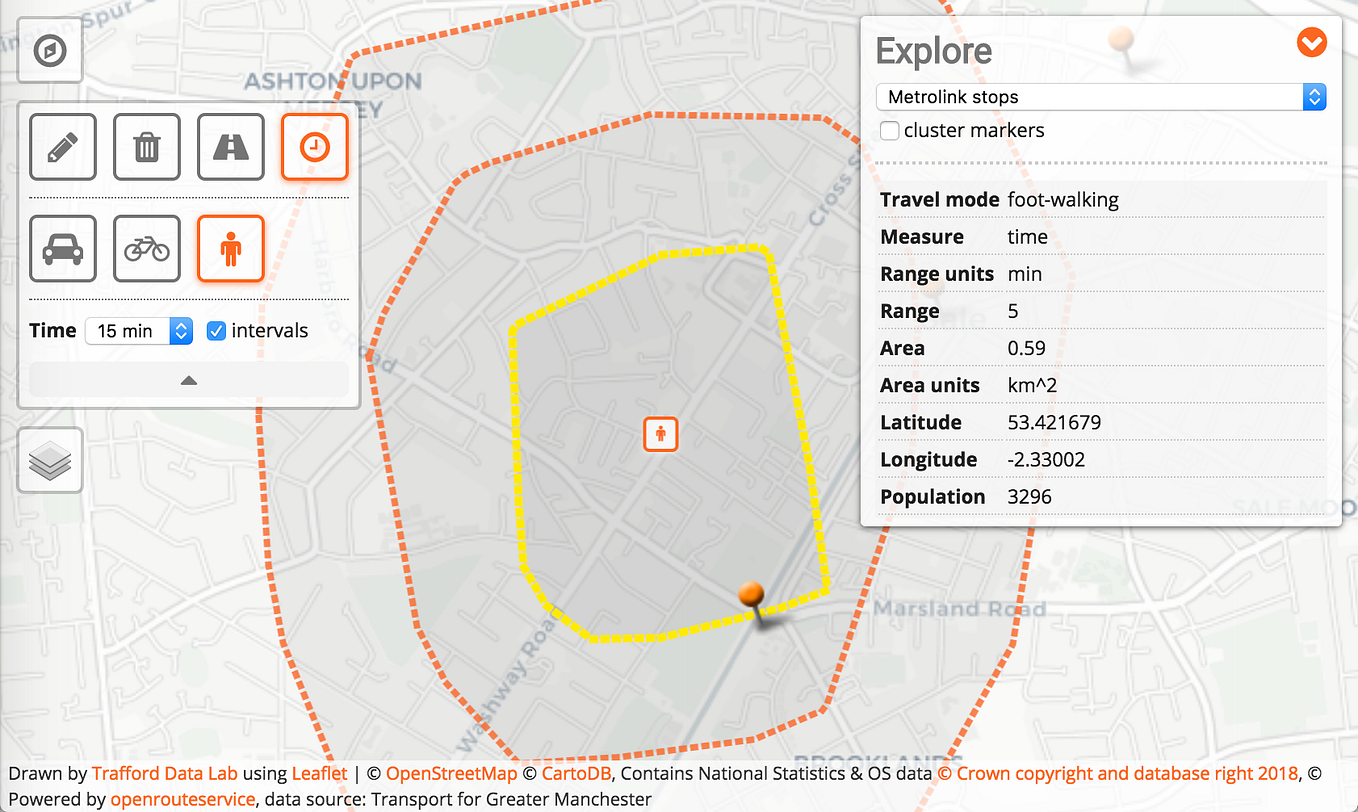Open the Time dropdown showing 15 min
This screenshot has width=1358, height=812.
pos(138,330)
